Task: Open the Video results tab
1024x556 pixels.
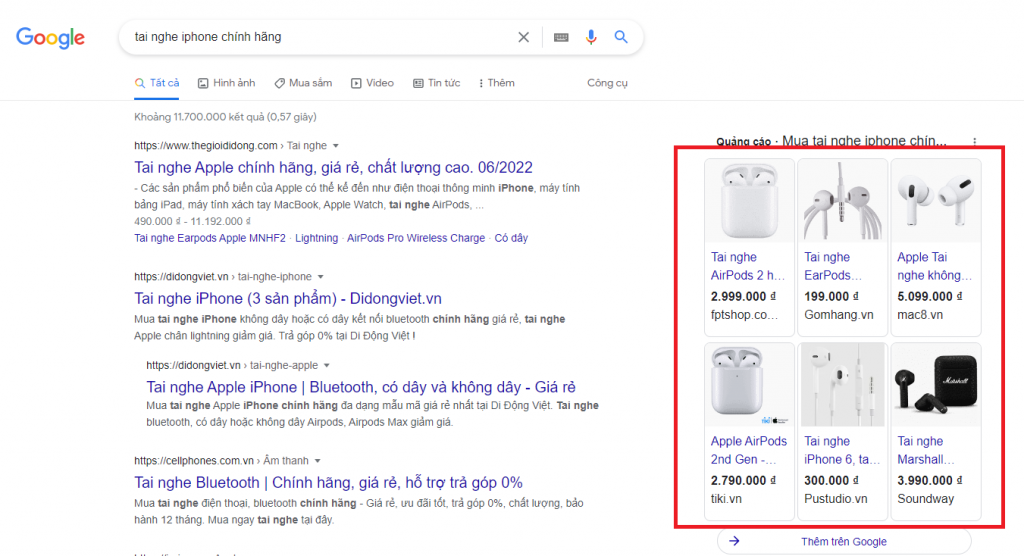Action: pyautogui.click(x=372, y=83)
